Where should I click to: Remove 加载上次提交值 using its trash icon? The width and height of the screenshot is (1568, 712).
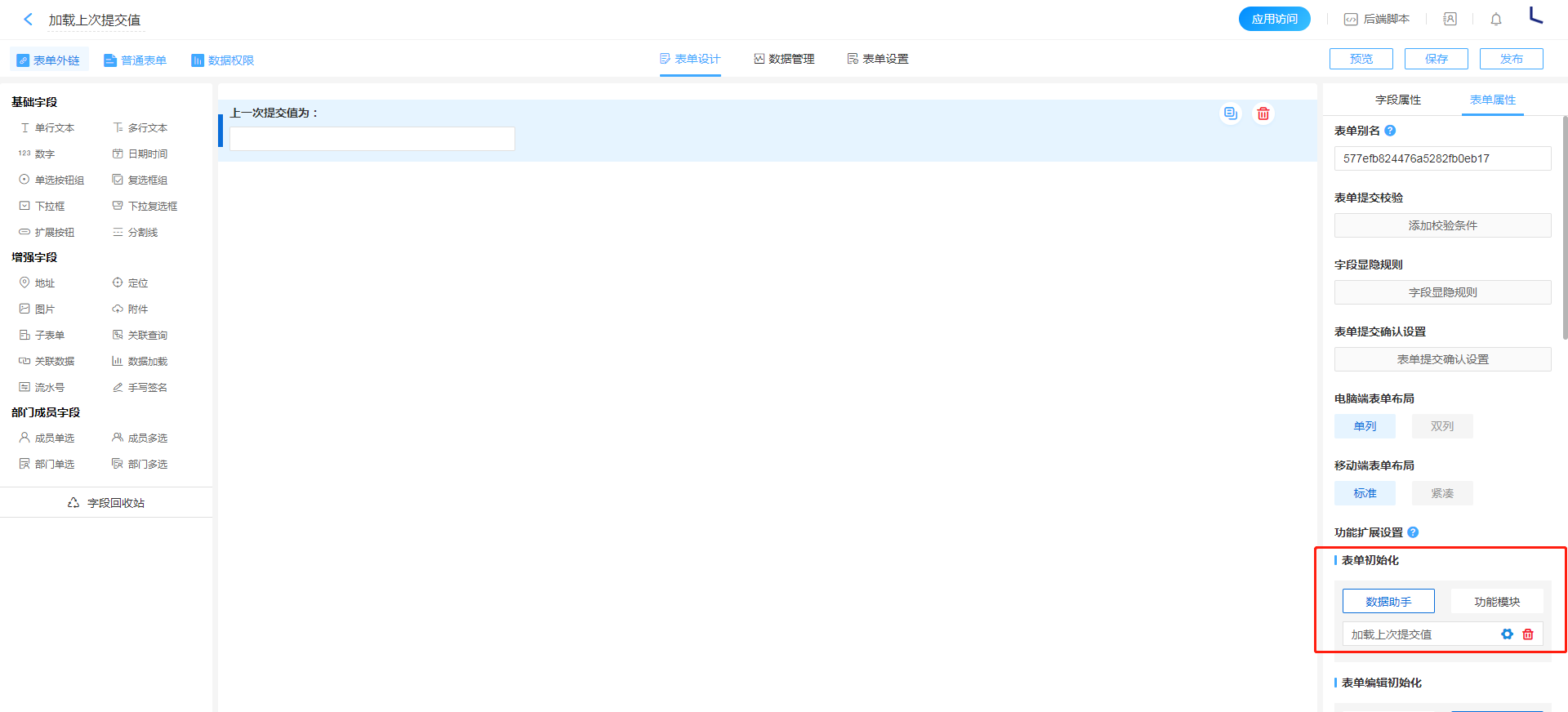coord(1528,634)
